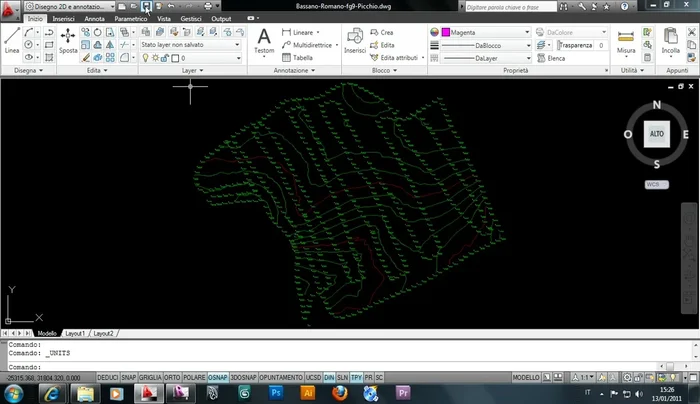This screenshot has width=700, height=404.
Task: Click the Save icon in quick access toolbar
Action: (146, 6)
